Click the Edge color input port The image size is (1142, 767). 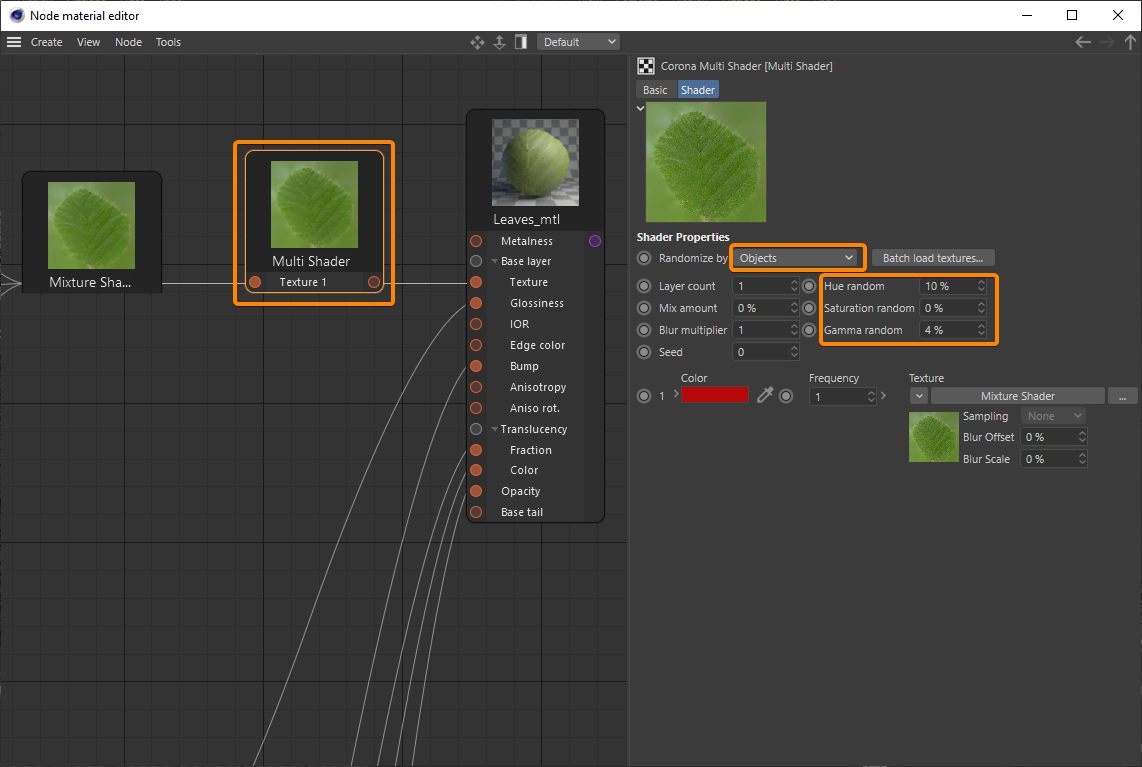click(x=476, y=345)
